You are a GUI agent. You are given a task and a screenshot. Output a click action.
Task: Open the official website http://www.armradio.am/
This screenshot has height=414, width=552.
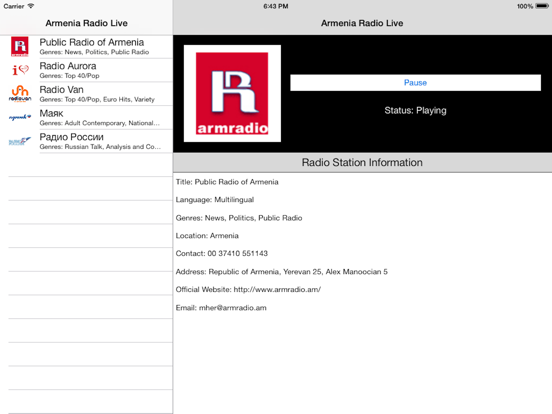pos(277,290)
